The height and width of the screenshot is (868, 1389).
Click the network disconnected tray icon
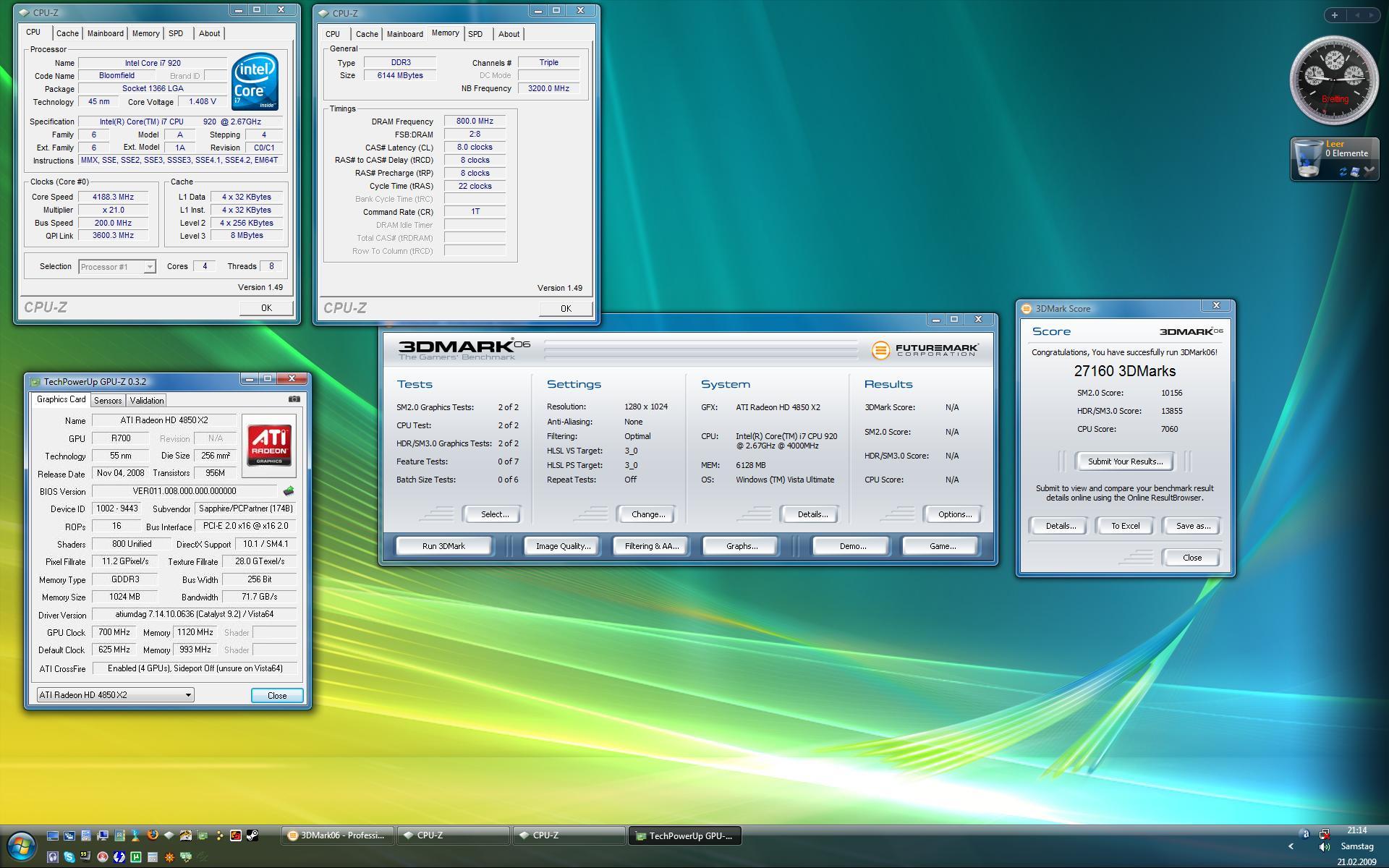coord(1324,834)
